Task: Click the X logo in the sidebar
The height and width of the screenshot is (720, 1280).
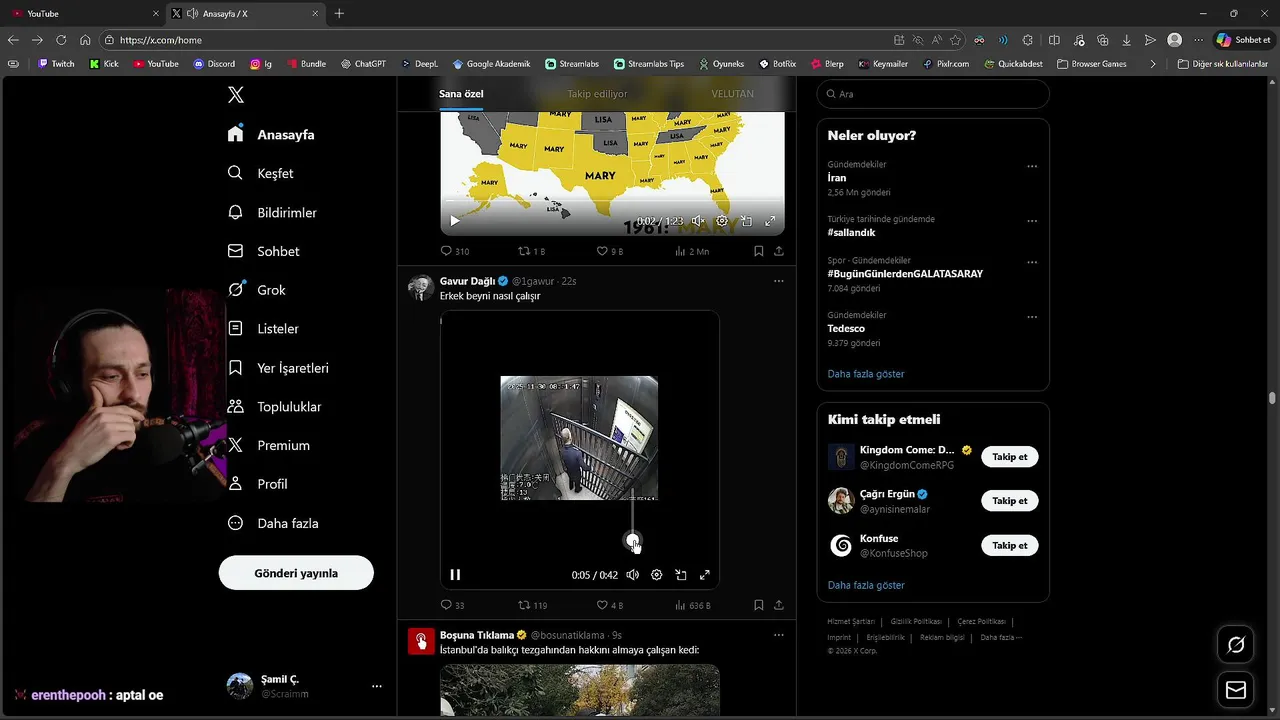Action: [235, 95]
